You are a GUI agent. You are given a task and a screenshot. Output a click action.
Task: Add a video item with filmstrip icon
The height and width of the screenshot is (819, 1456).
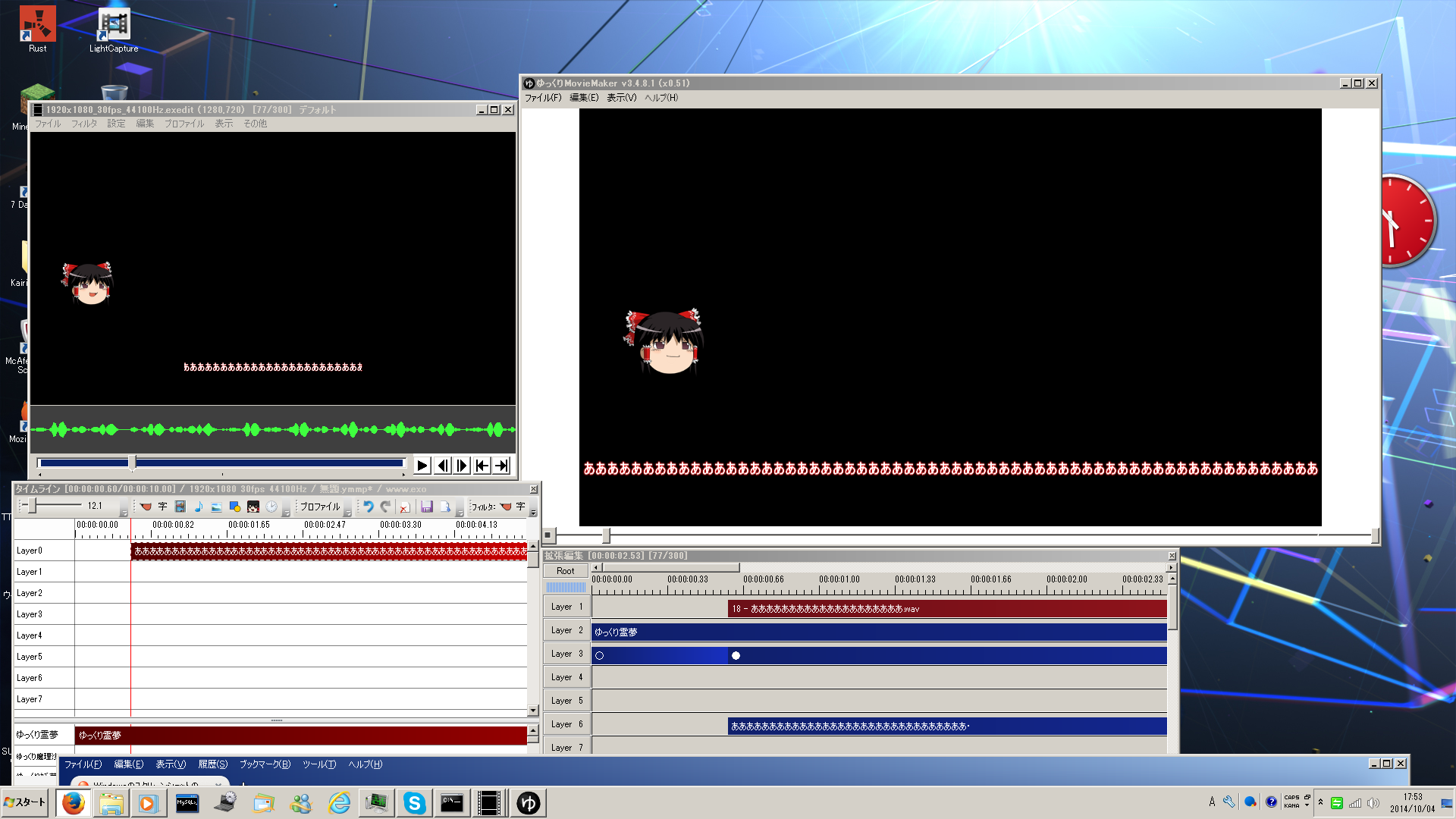(180, 507)
